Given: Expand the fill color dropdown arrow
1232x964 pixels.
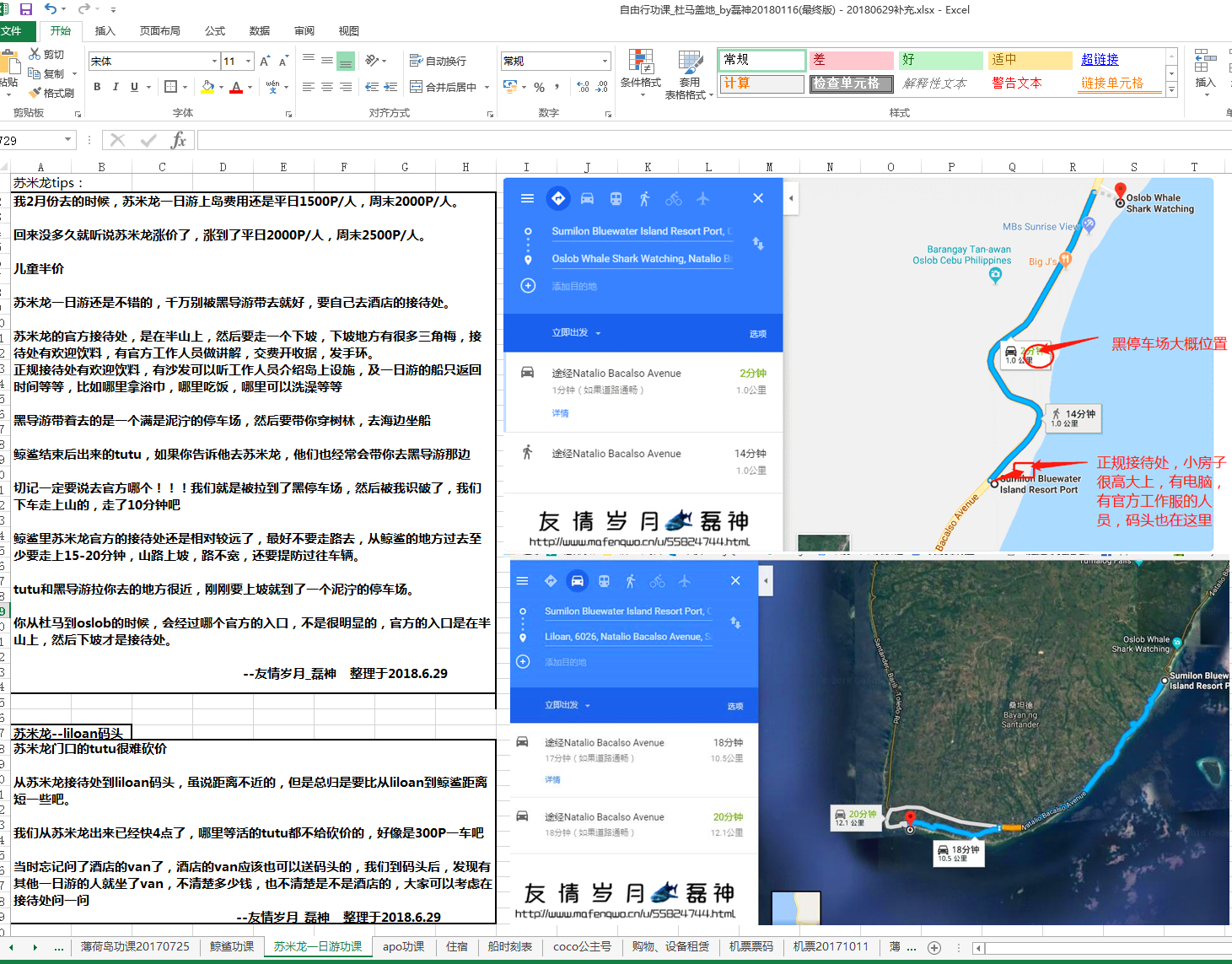Looking at the screenshot, I should point(221,87).
